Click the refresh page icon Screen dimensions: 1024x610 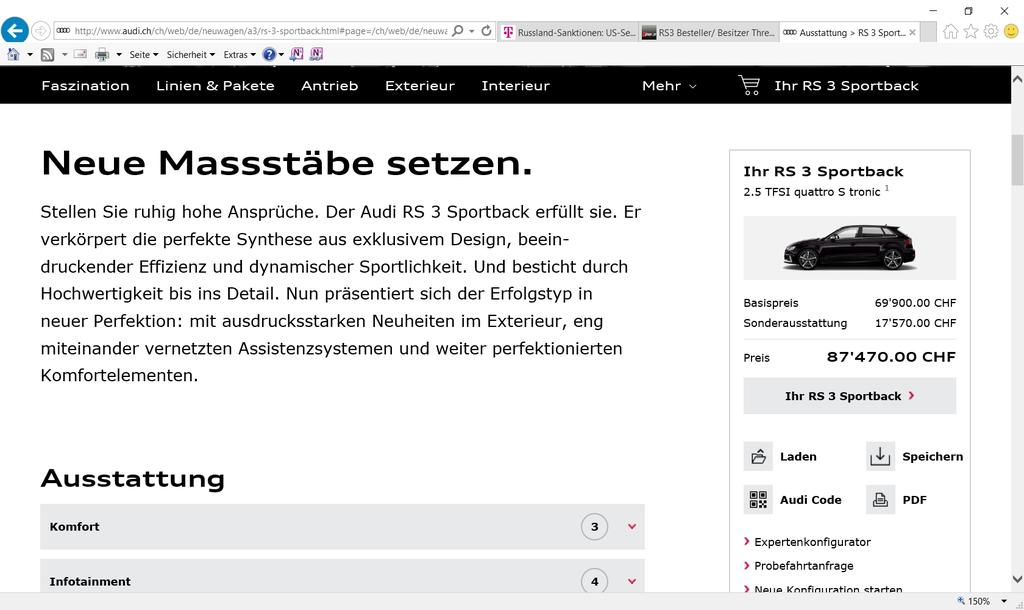coord(487,31)
